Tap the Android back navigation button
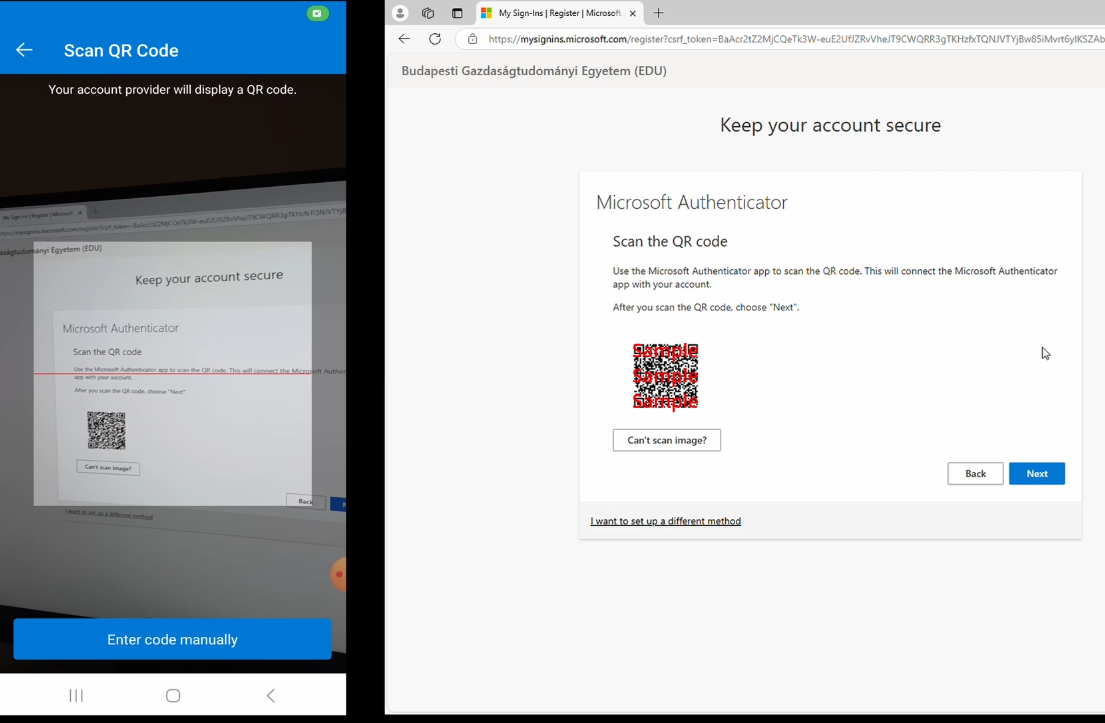 (271, 696)
